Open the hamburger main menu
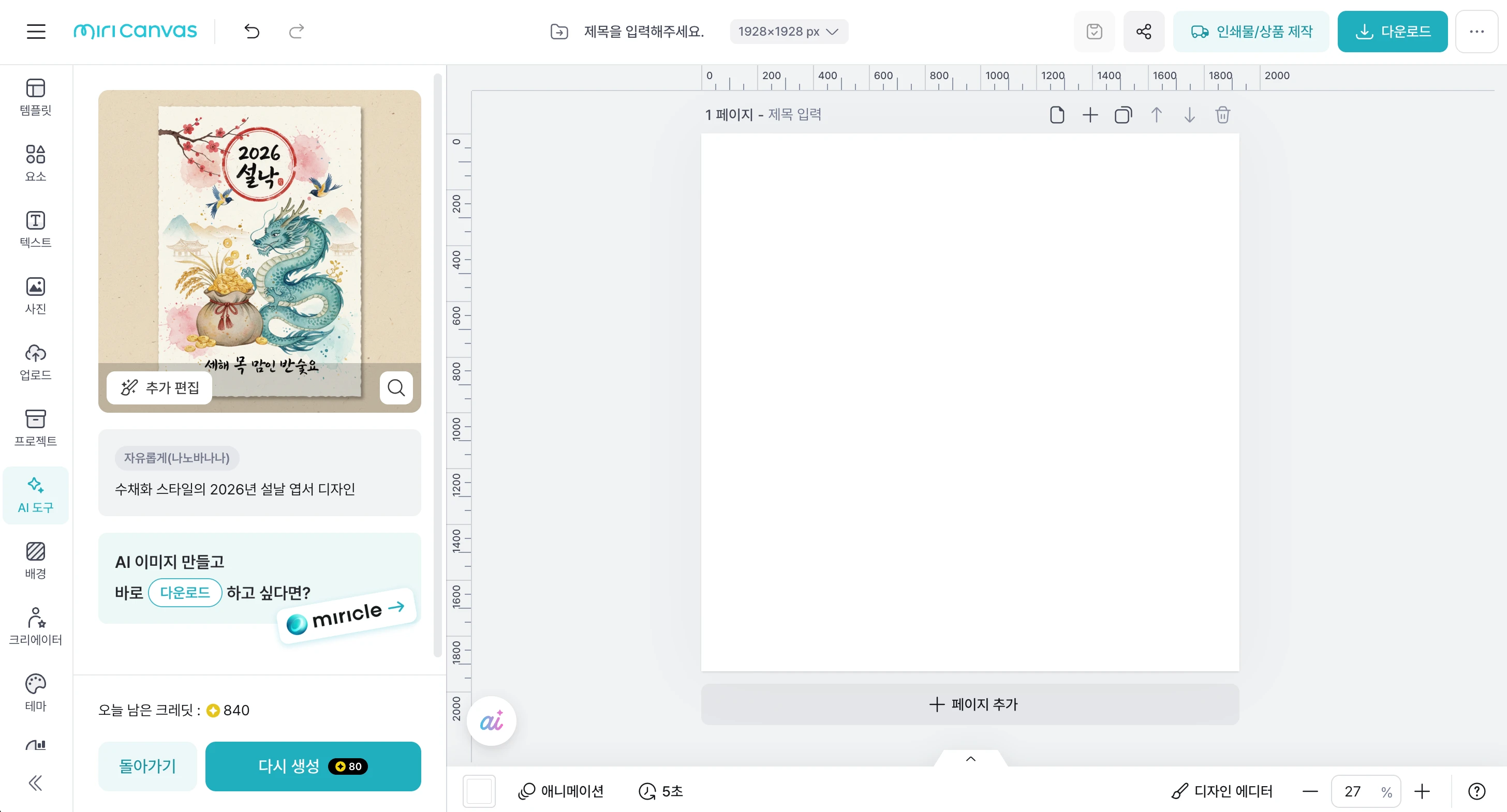1507x812 pixels. 36,32
